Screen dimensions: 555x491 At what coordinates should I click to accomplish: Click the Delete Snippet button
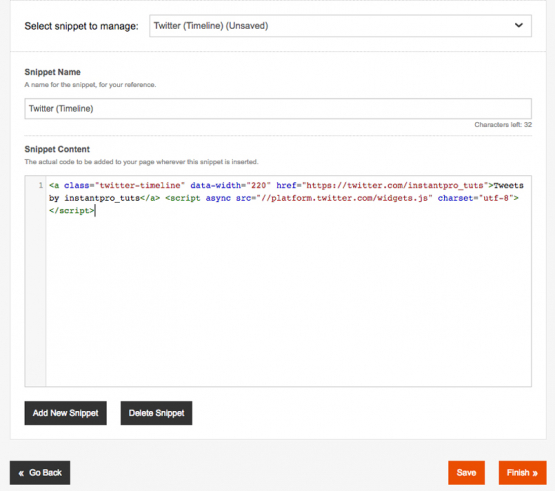(156, 413)
